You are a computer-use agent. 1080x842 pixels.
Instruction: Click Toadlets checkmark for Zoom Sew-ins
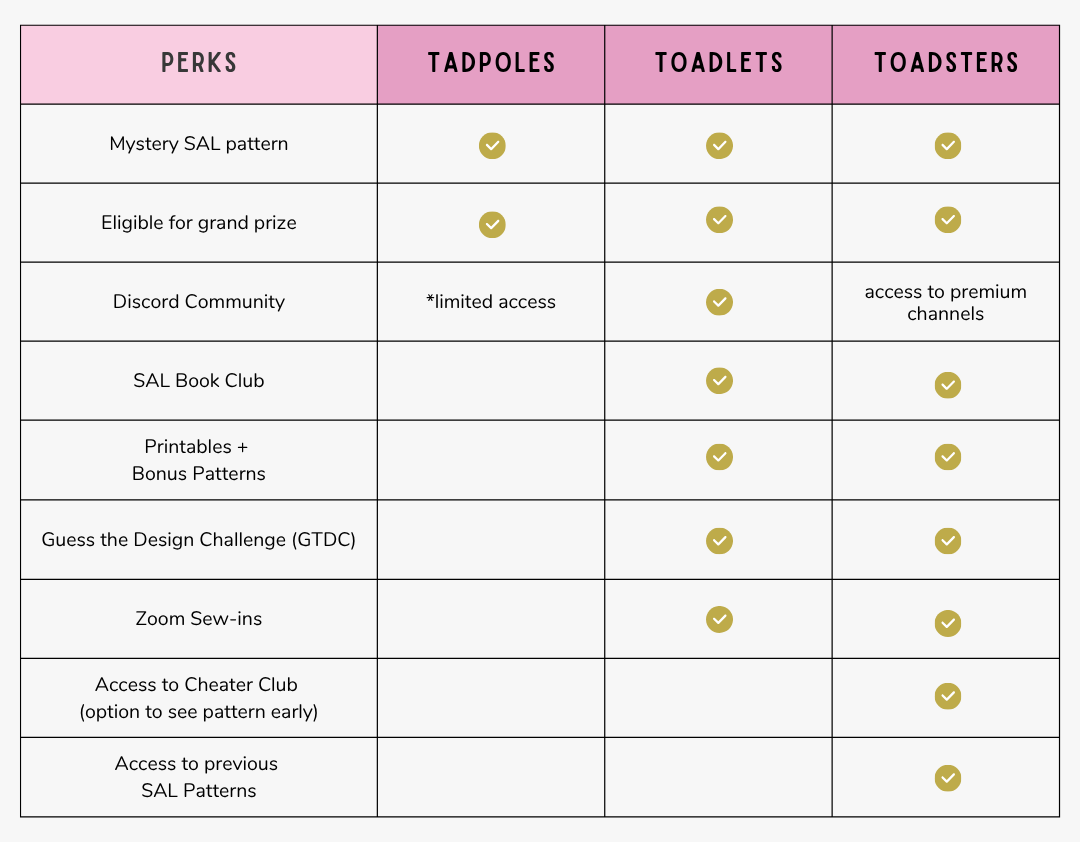tap(719, 619)
